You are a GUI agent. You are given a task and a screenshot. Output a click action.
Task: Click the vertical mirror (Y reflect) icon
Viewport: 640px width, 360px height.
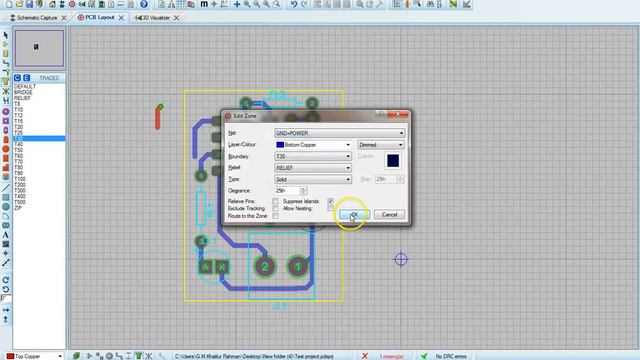tap(5, 320)
